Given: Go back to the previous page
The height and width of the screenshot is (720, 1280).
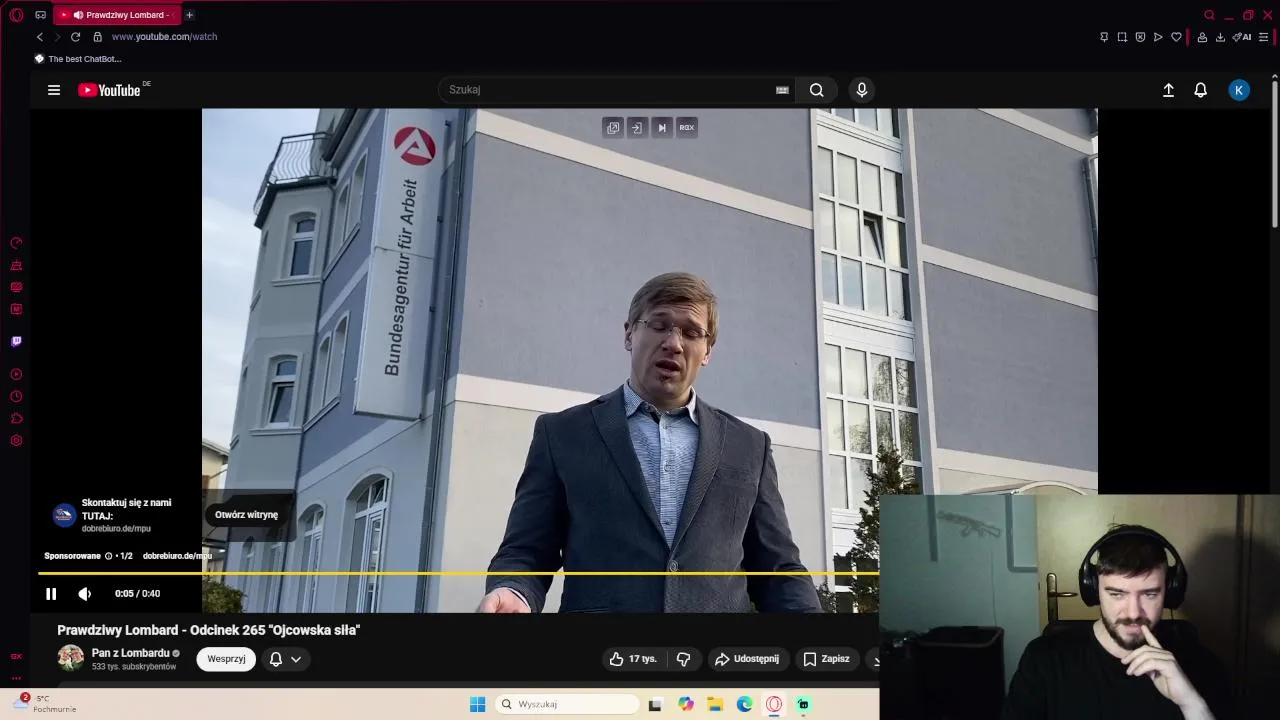Looking at the screenshot, I should [40, 37].
